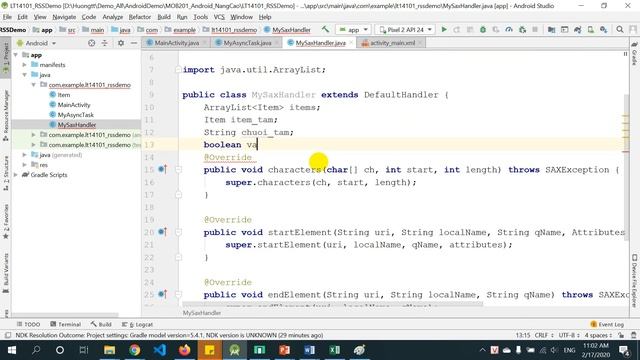Click the UTF-8 encoding selector in status bar
This screenshot has height=360, width=640.
click(x=569, y=335)
